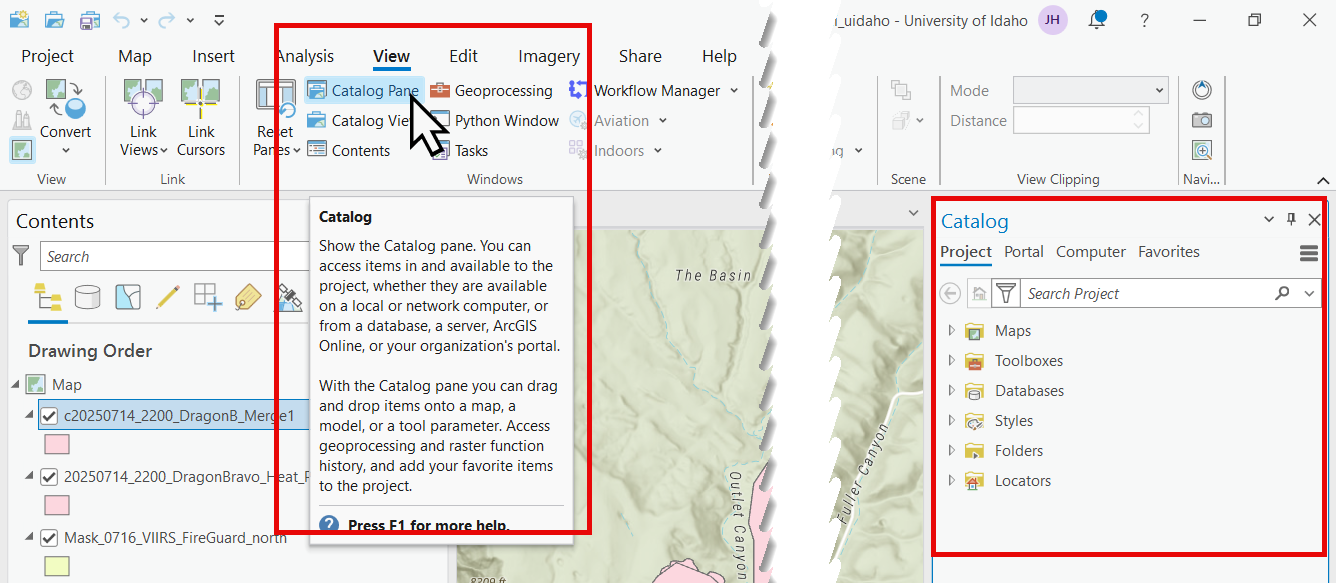The height and width of the screenshot is (583, 1336).
Task: Open the Tasks pane
Action: coord(459,150)
